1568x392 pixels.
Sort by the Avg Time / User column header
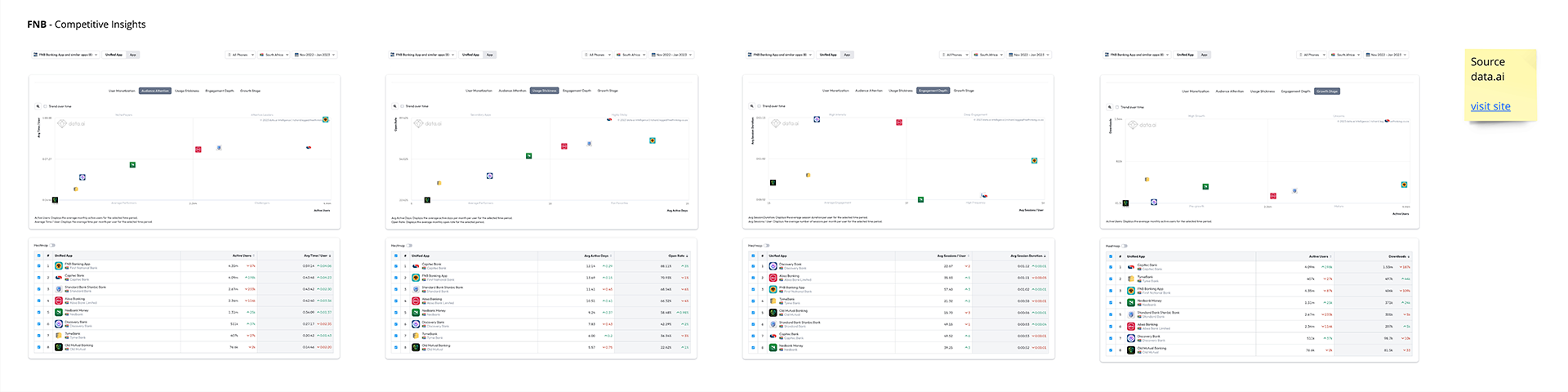(316, 256)
